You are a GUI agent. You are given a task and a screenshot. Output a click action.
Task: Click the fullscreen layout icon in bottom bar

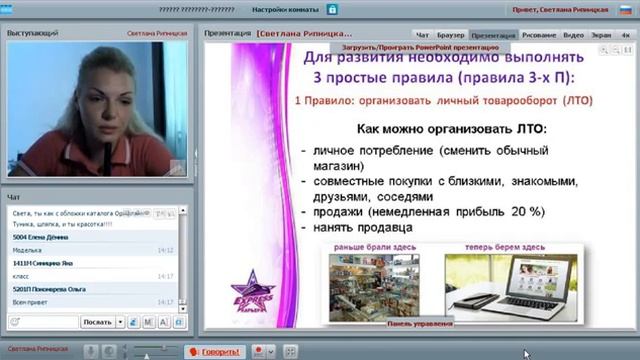coord(290,351)
